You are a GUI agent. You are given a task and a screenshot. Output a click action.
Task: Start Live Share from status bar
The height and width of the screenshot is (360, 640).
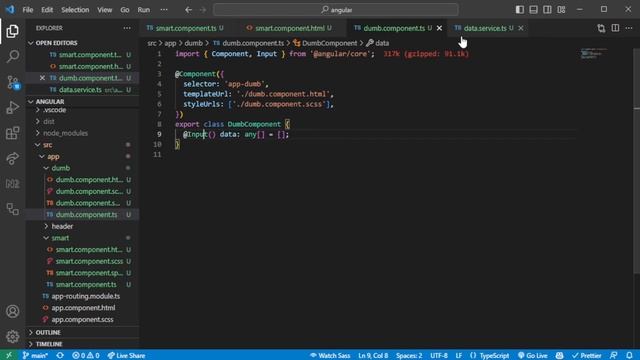pos(126,355)
